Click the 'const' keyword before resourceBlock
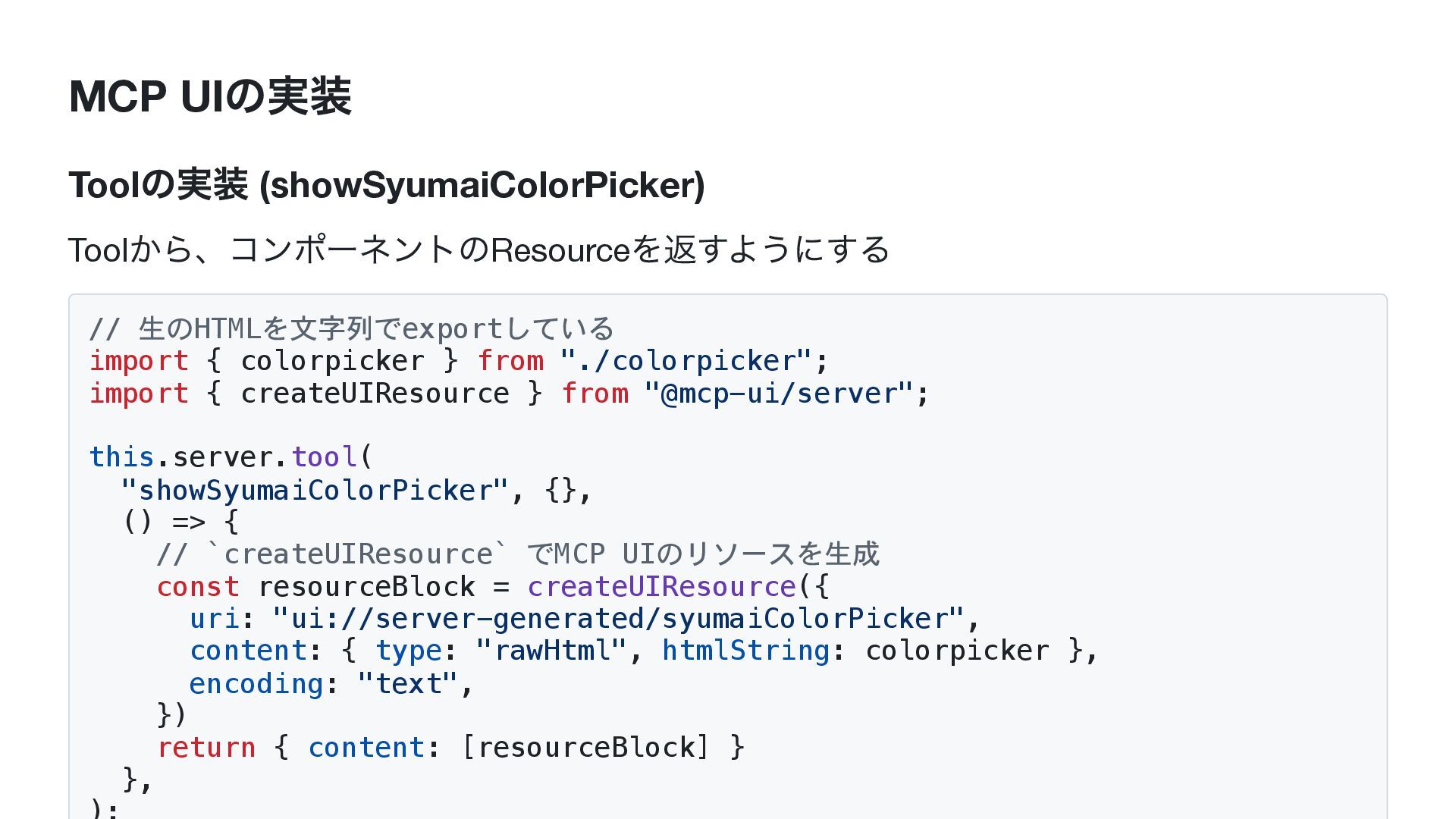1456x819 pixels. point(199,587)
